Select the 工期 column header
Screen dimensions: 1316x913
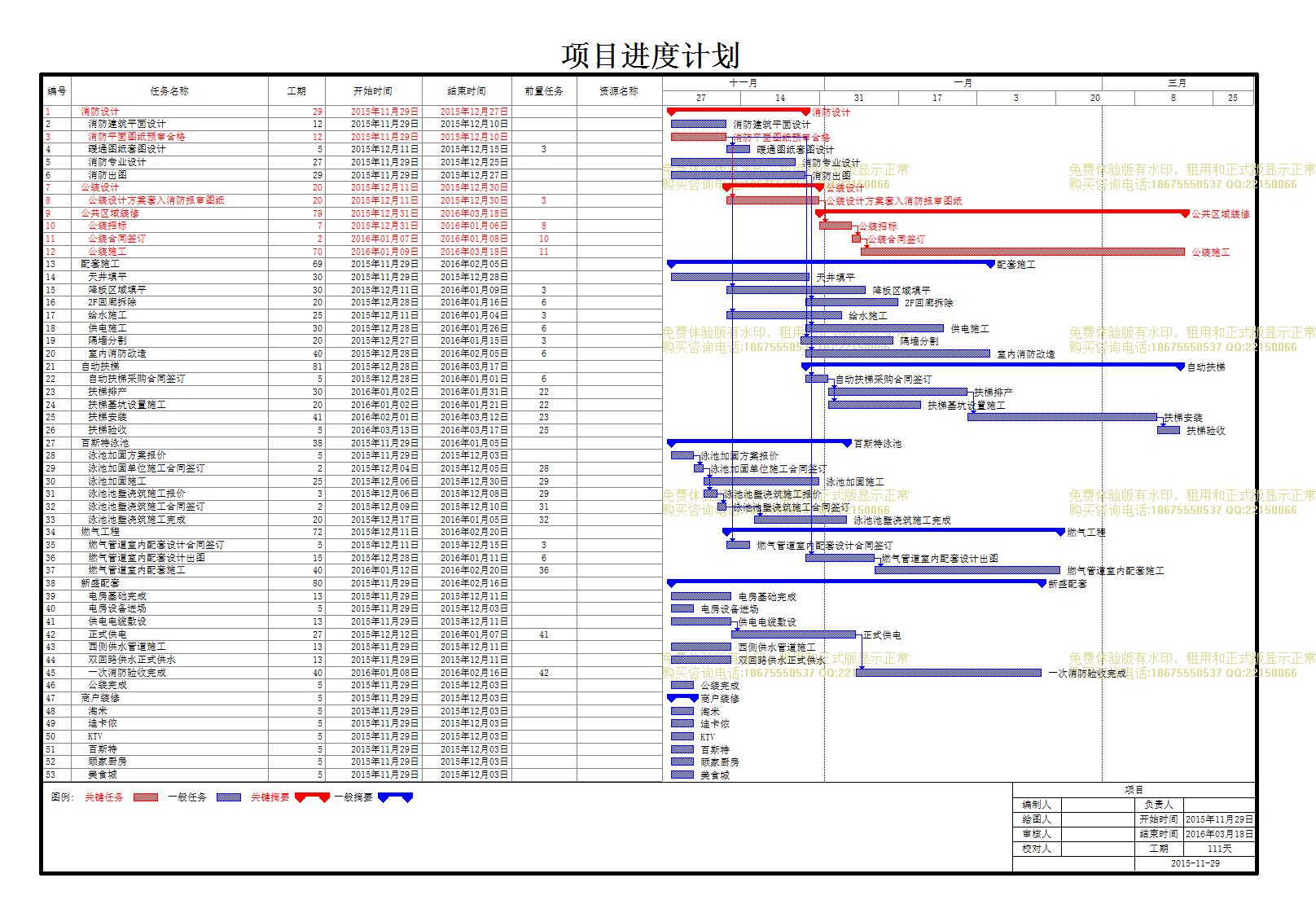296,91
